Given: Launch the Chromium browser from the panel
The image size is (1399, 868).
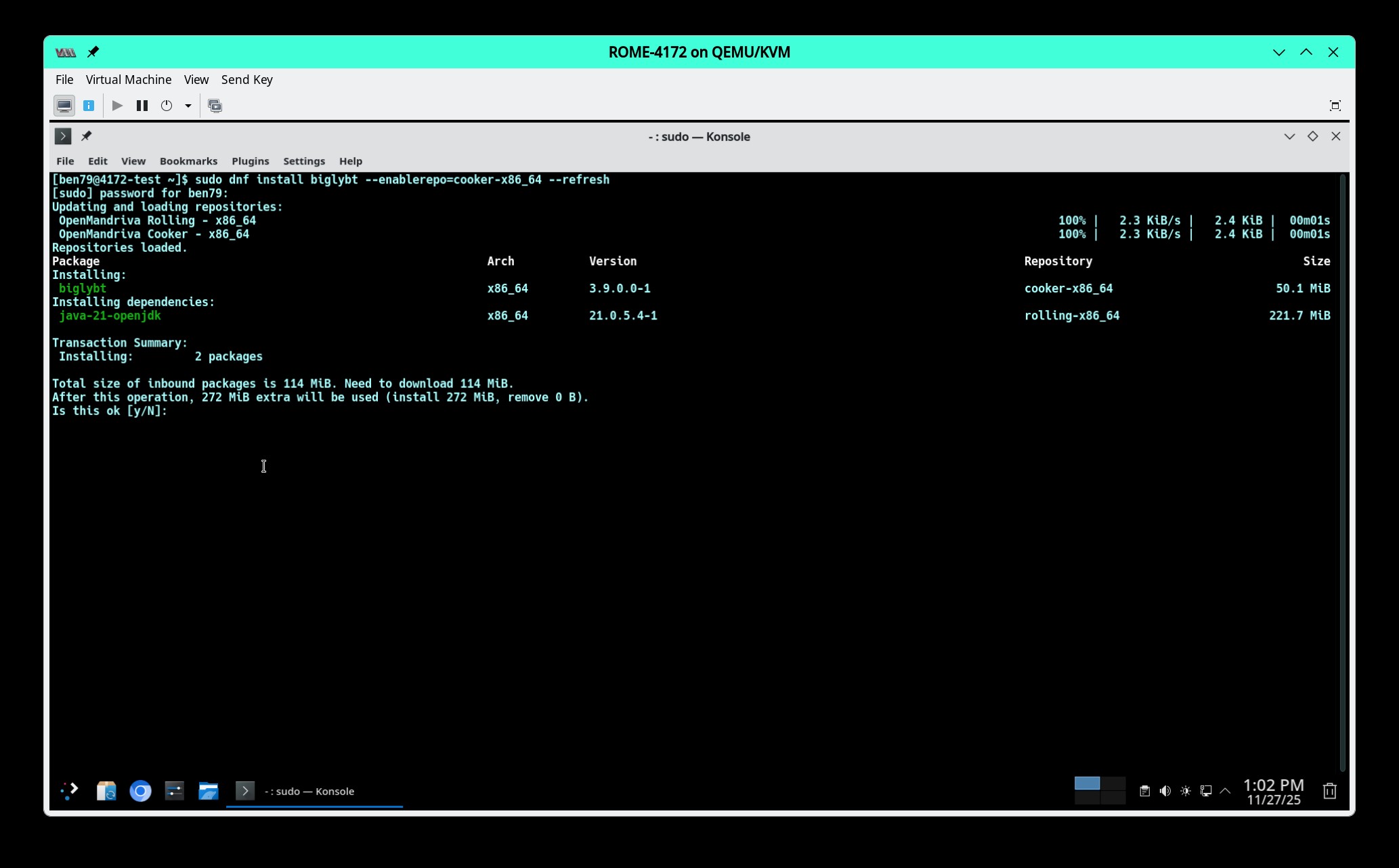Looking at the screenshot, I should (141, 791).
